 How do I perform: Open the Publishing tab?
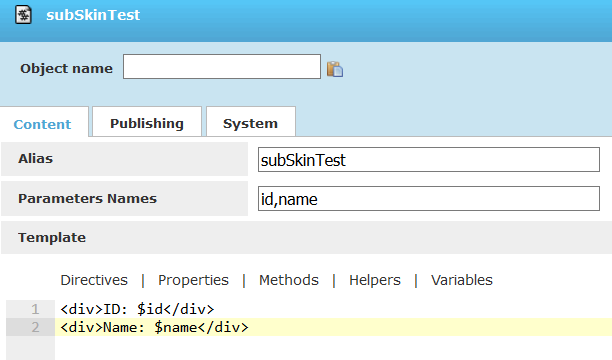pyautogui.click(x=147, y=122)
